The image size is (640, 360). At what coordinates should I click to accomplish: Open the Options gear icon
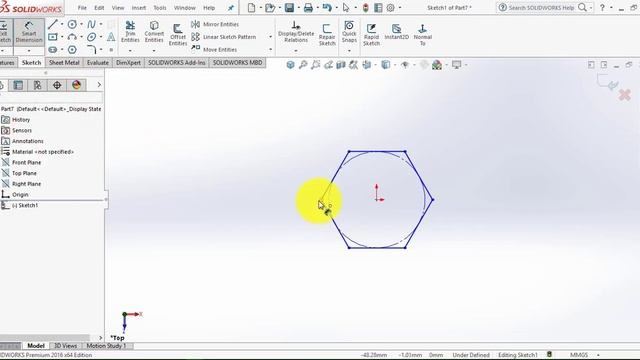[x=391, y=7]
